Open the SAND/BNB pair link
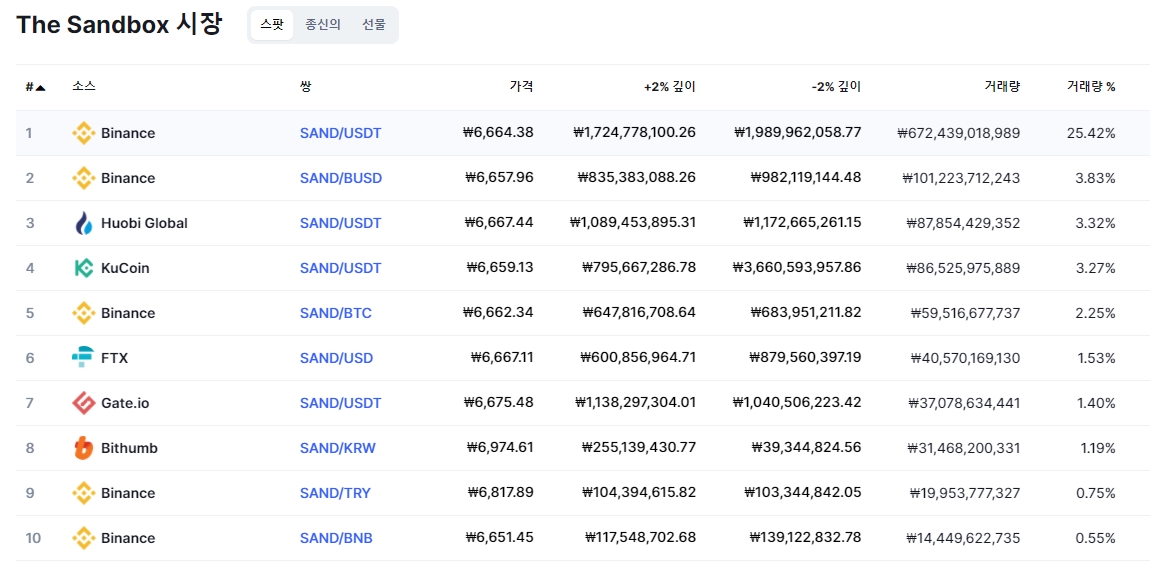Viewport: 1150px width, 561px height. (x=336, y=538)
